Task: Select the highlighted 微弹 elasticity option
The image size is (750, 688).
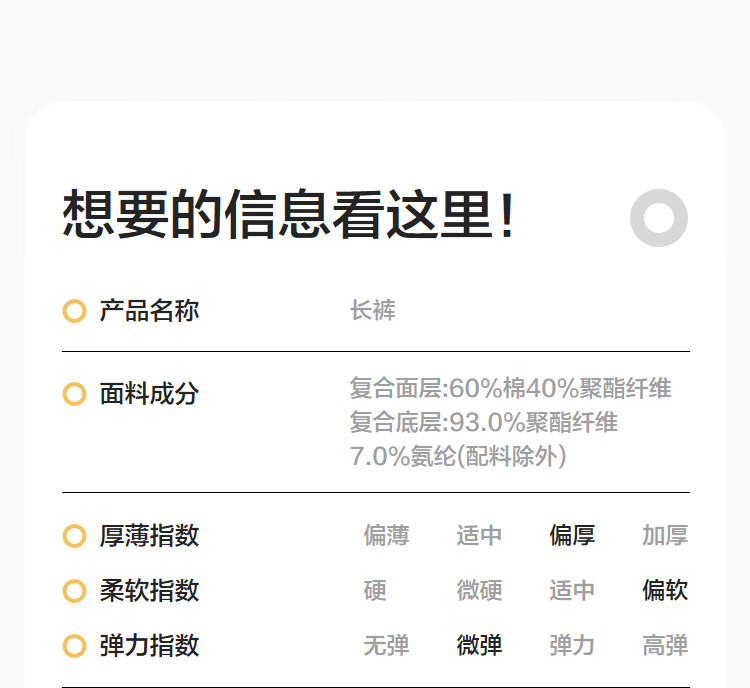Action: coord(479,645)
